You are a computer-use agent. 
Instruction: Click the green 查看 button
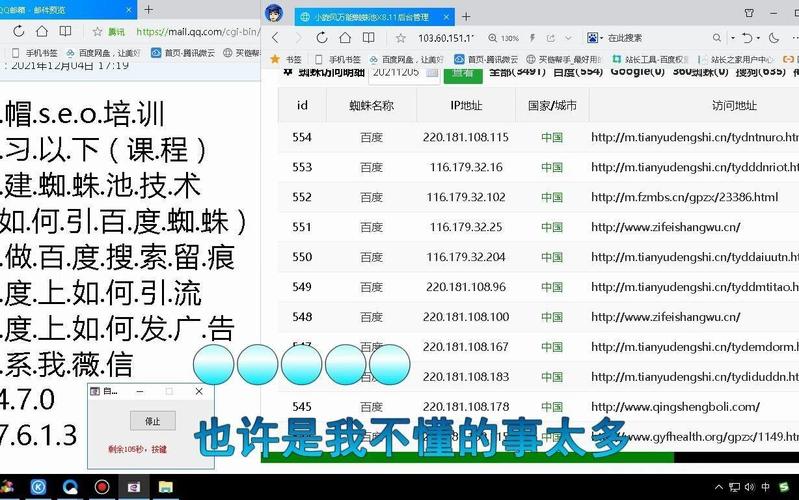tap(463, 73)
